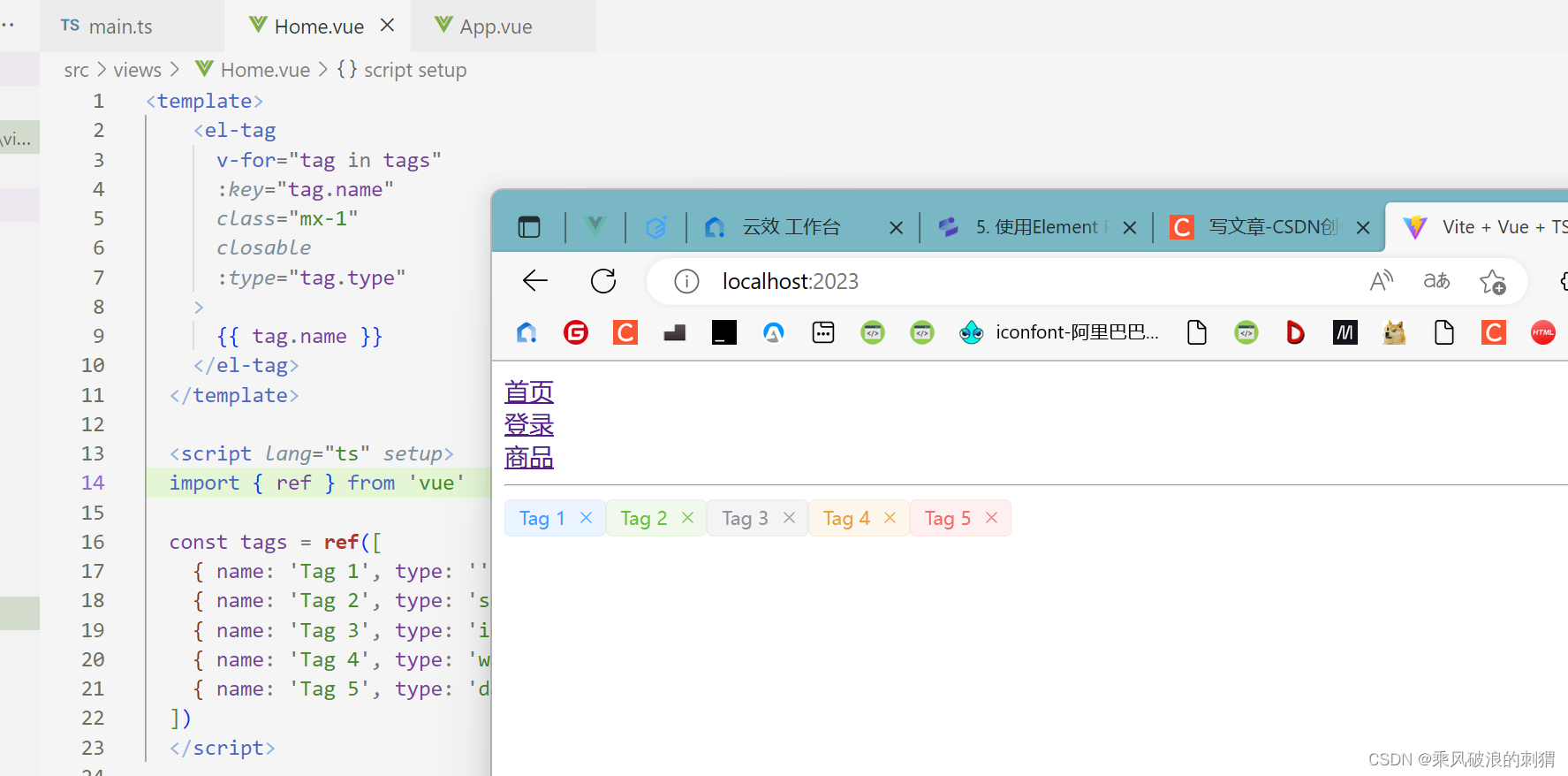The height and width of the screenshot is (776, 1568).
Task: Open first green code bookmark icon
Action: click(x=873, y=332)
